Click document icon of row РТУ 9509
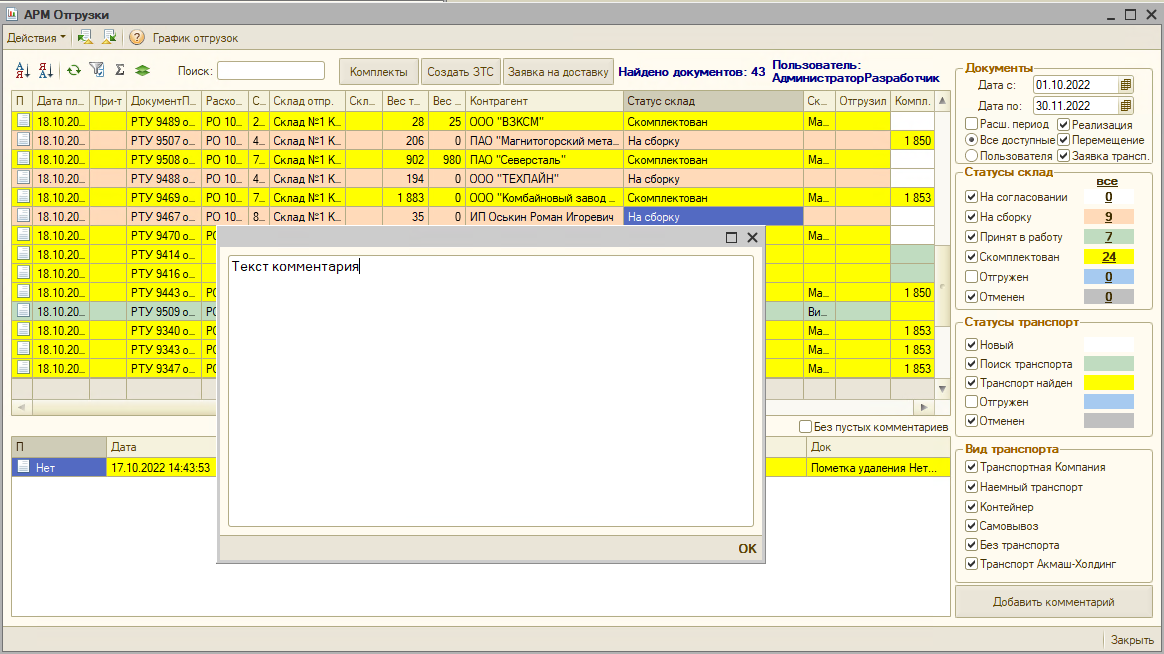Screen dimensions: 1164x654 click(23, 310)
